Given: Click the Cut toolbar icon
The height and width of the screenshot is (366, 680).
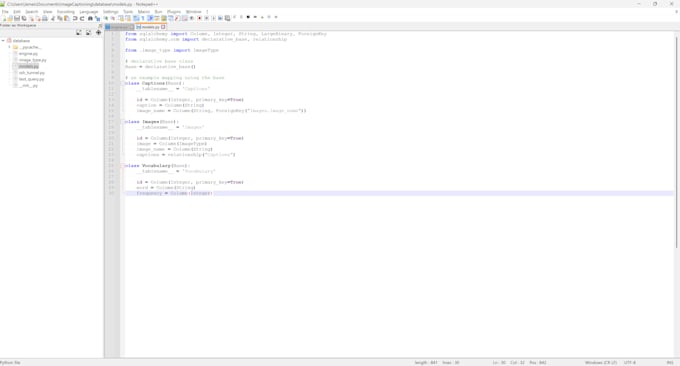Looking at the screenshot, I should click(53, 18).
